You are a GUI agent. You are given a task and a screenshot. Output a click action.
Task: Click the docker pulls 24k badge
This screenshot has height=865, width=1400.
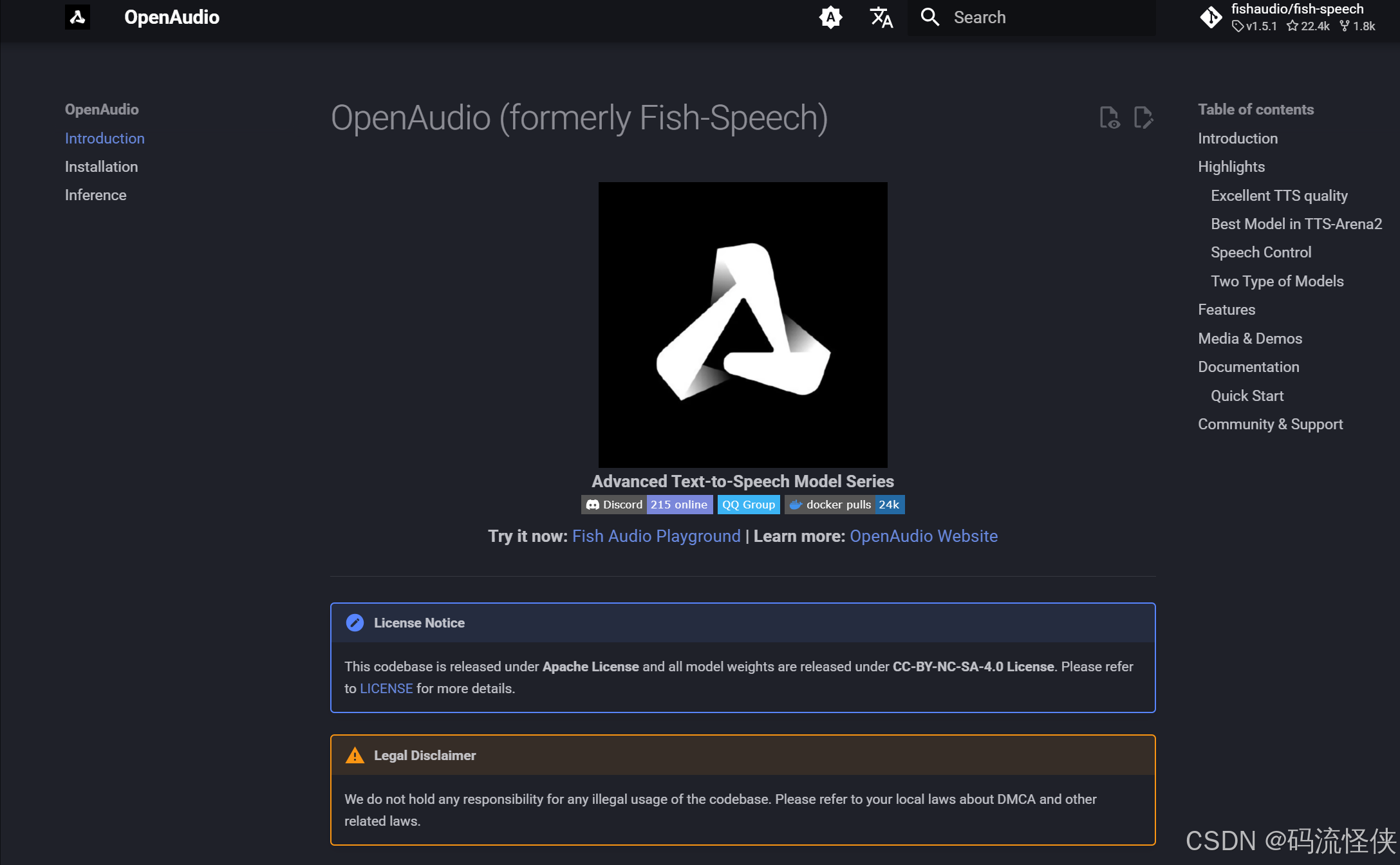[845, 505]
